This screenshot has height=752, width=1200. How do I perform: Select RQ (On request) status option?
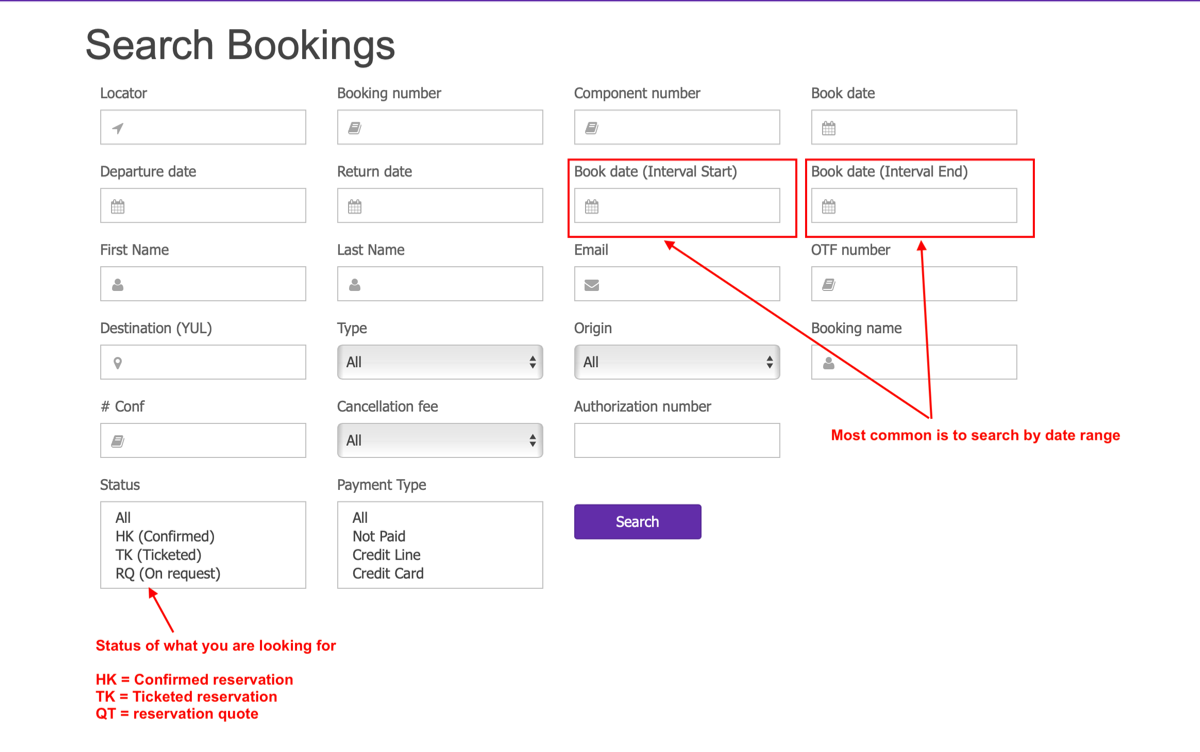[168, 574]
